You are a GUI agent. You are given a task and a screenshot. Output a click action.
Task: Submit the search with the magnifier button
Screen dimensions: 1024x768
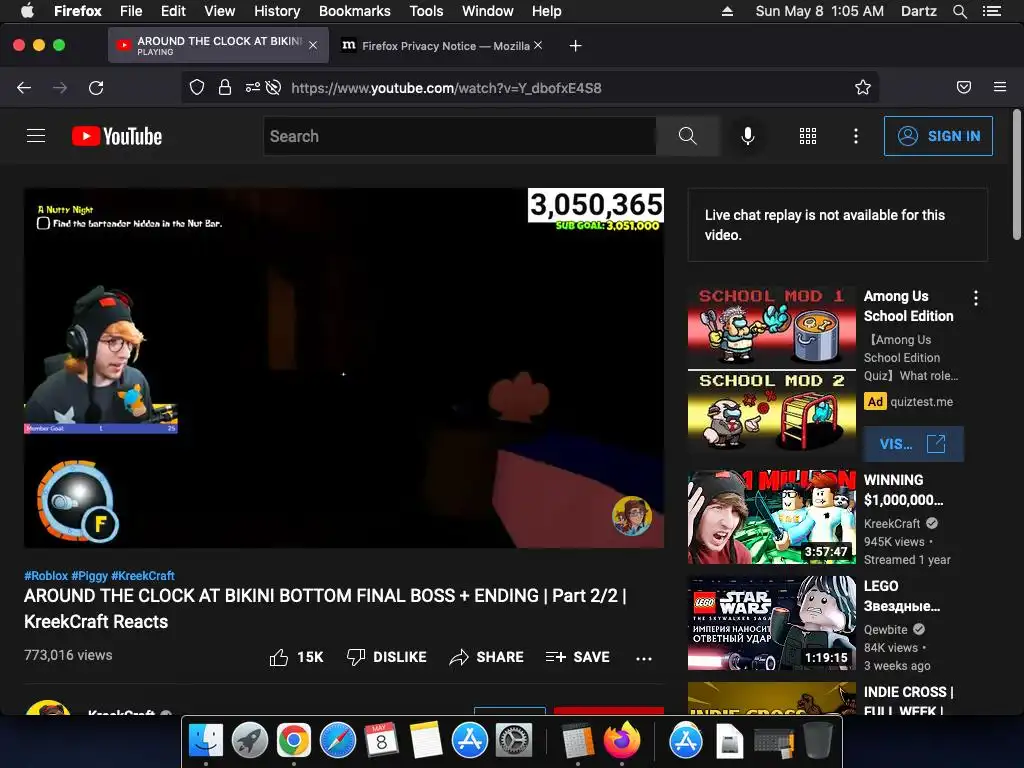pos(688,136)
